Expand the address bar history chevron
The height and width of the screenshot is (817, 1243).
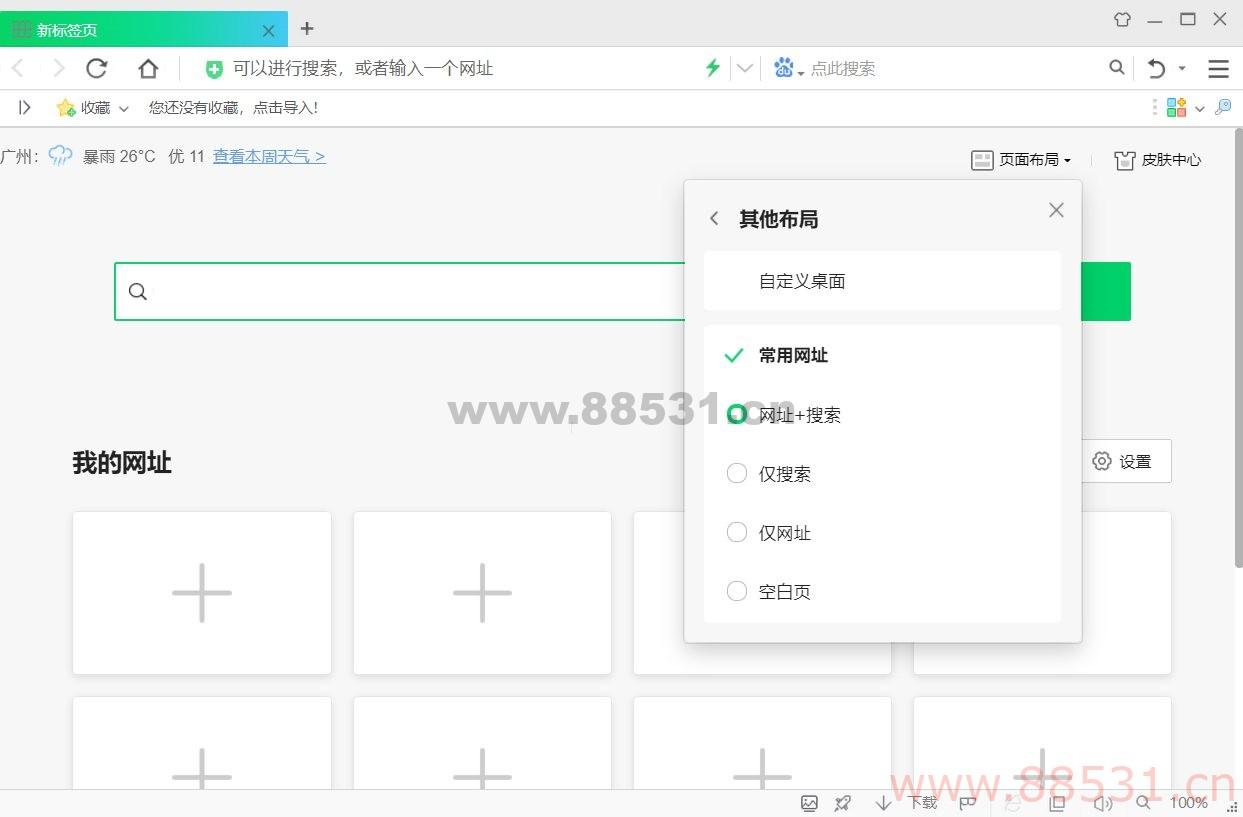pyautogui.click(x=744, y=68)
